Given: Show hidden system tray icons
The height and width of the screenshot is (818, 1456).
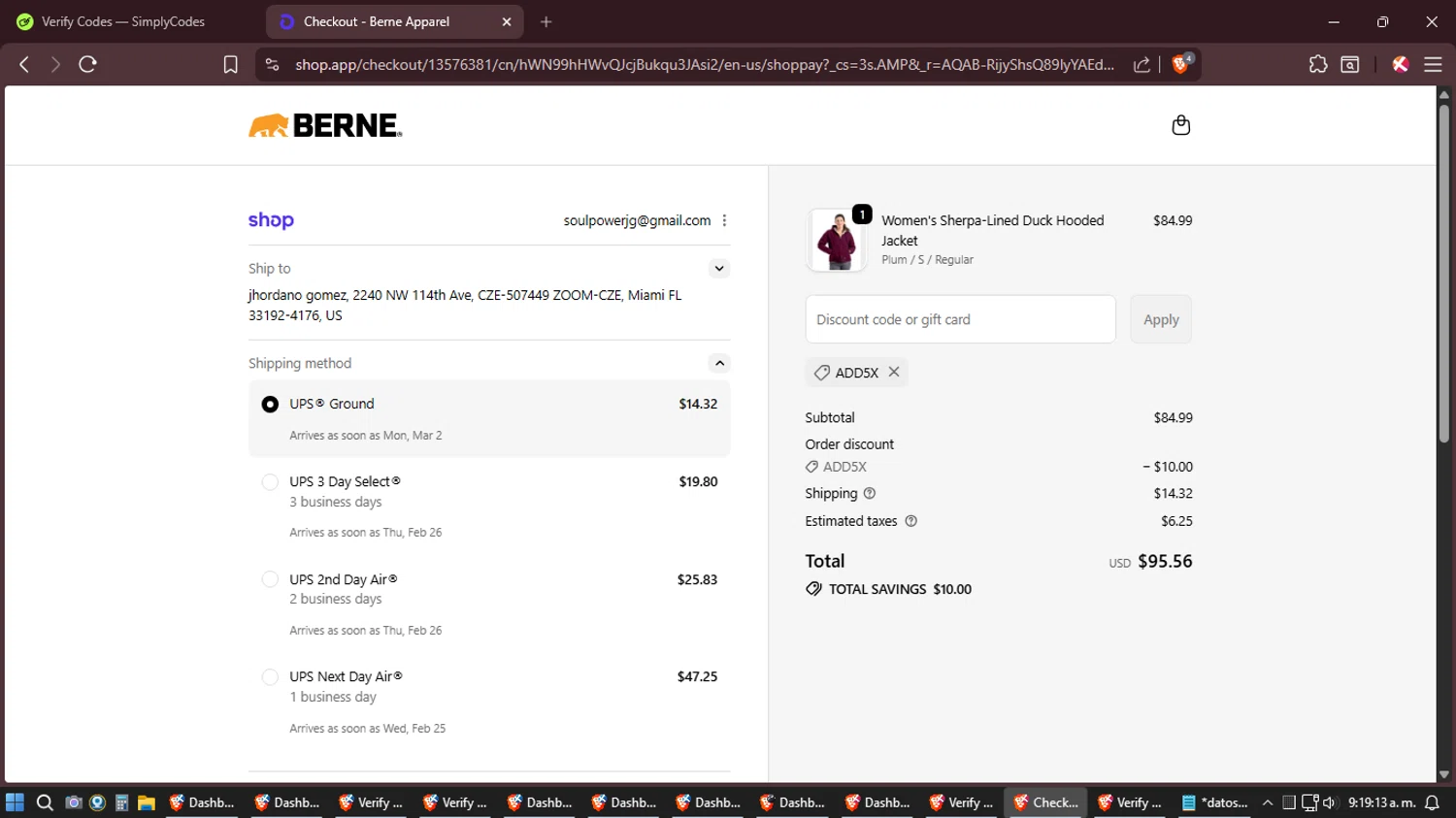Looking at the screenshot, I should coord(1268,802).
